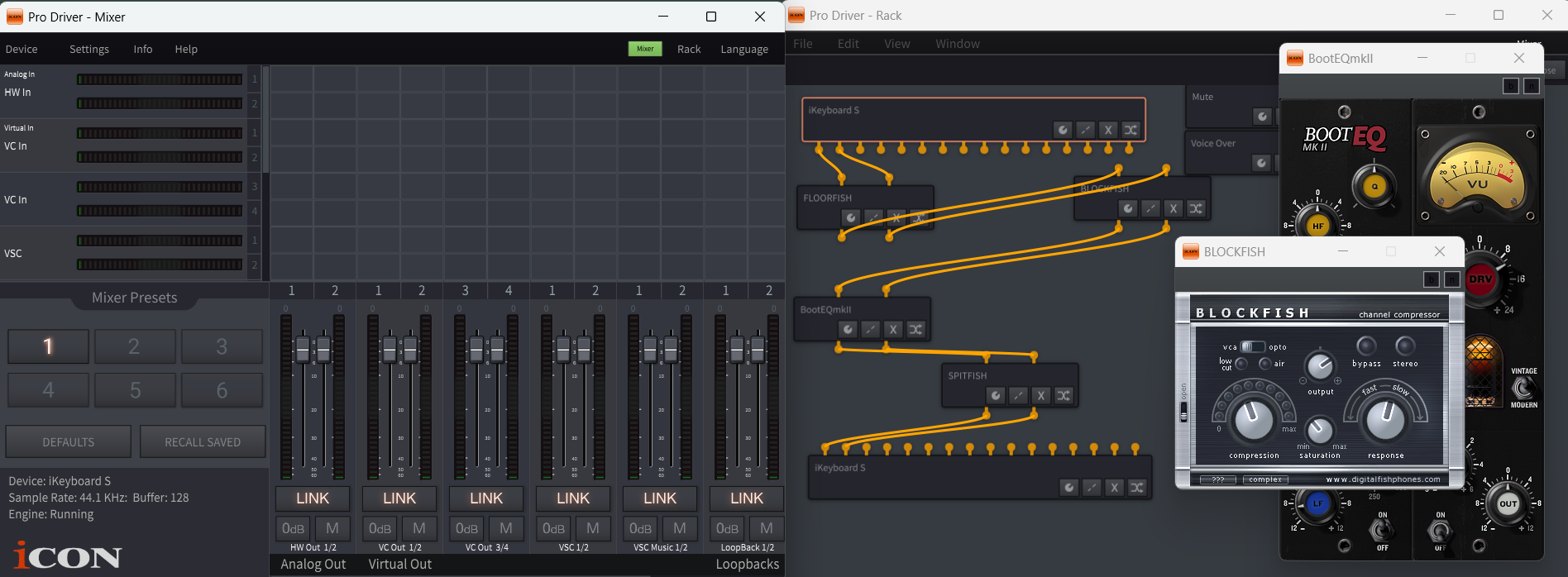Viewport: 1568px width, 577px height.
Task: Click the knob icon on BootEQmkII rack module
Action: point(848,329)
